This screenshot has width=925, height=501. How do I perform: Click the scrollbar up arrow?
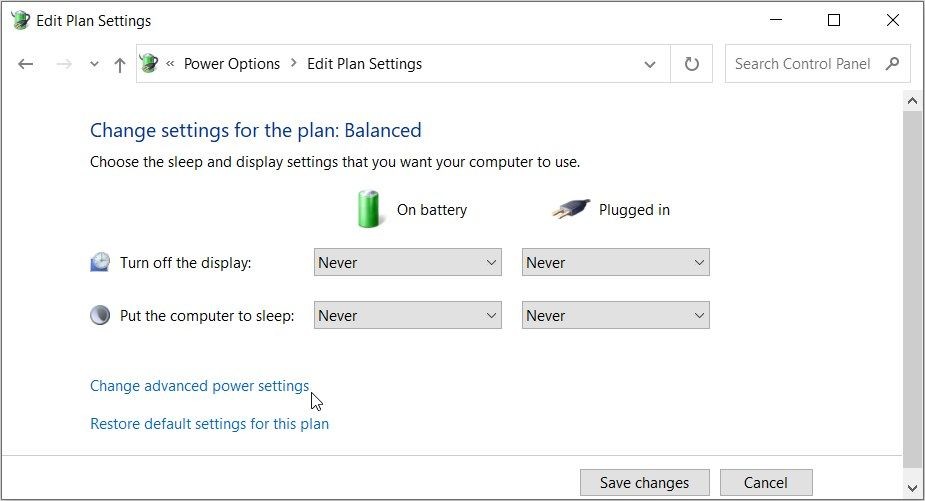[x=913, y=101]
